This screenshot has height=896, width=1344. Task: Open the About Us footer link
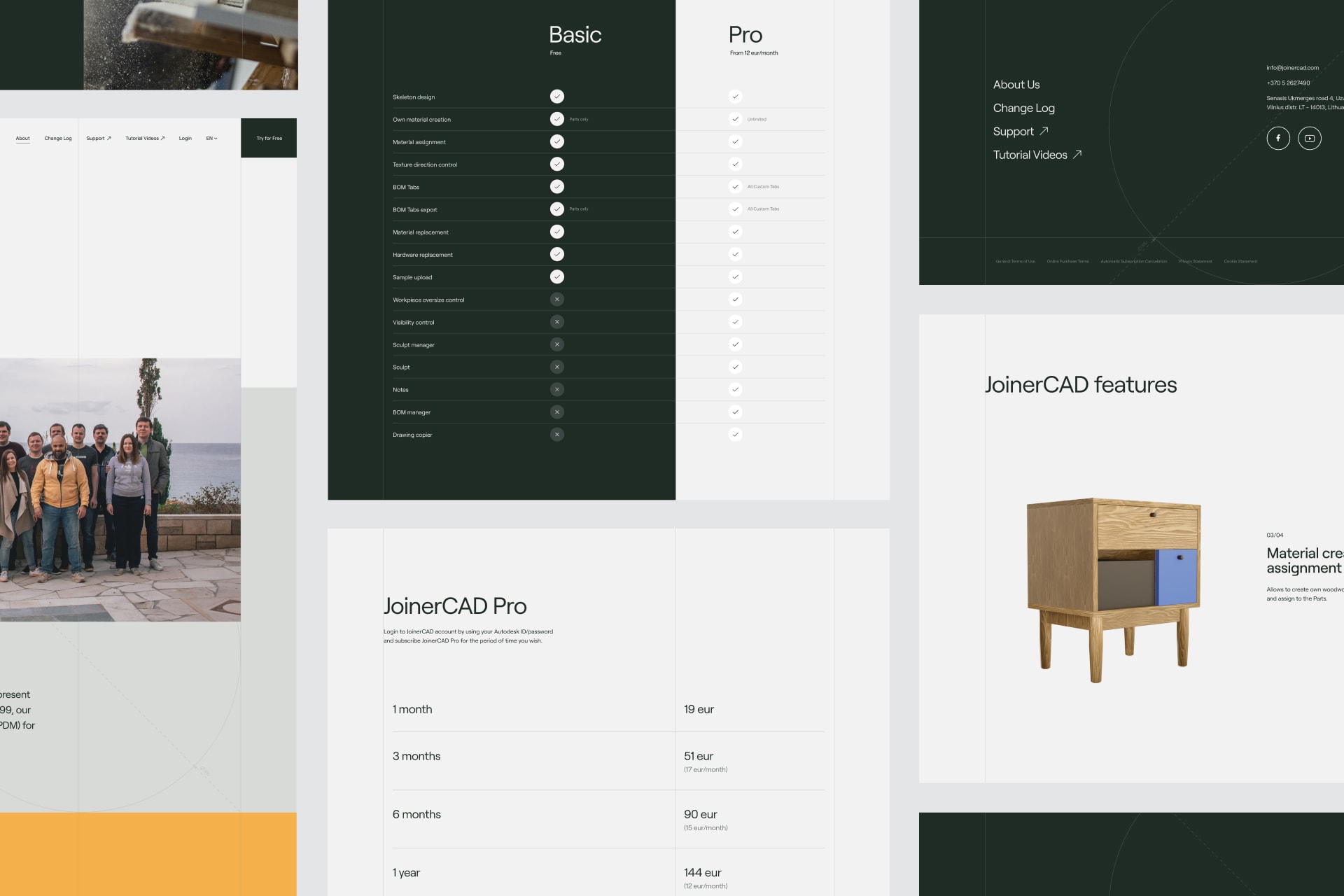[1016, 85]
